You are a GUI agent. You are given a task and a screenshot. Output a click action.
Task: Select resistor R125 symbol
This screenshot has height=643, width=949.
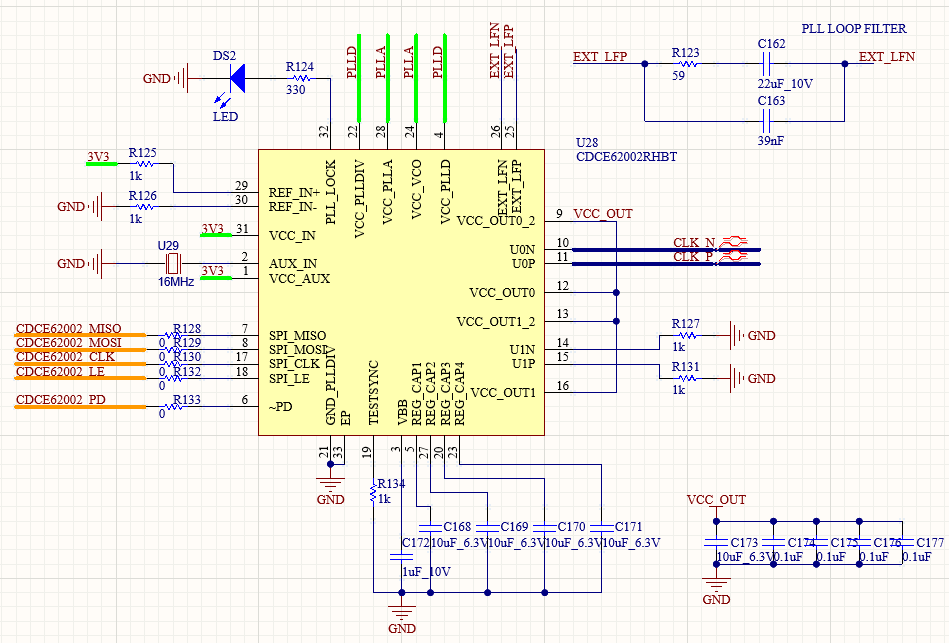tap(143, 163)
